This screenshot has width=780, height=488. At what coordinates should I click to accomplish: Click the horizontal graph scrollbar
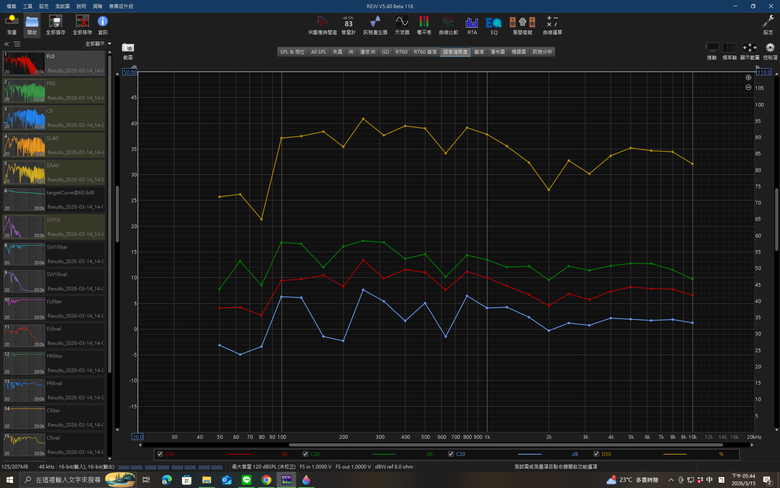coord(505,445)
